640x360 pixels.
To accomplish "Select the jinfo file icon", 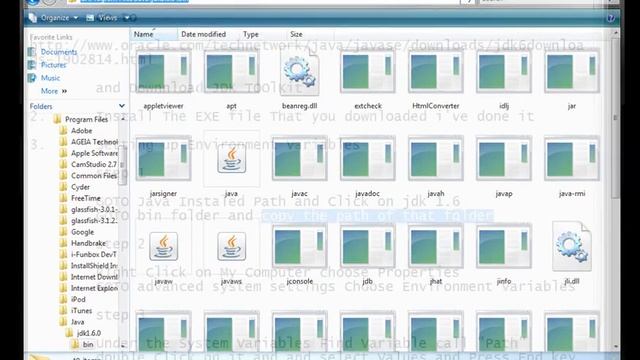I will (504, 247).
